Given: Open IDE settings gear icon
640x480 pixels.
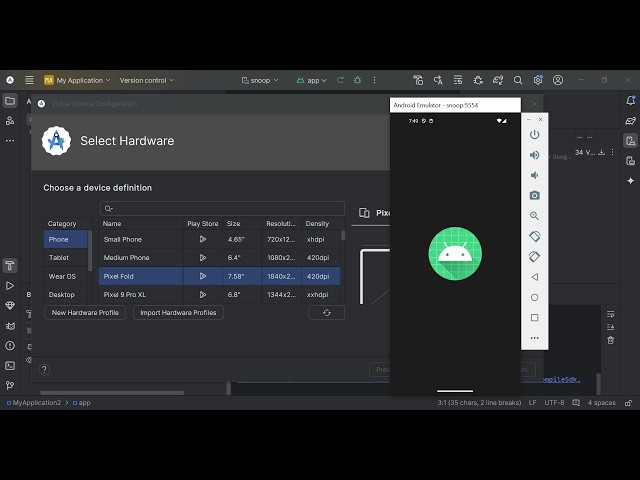Looking at the screenshot, I should click(538, 80).
